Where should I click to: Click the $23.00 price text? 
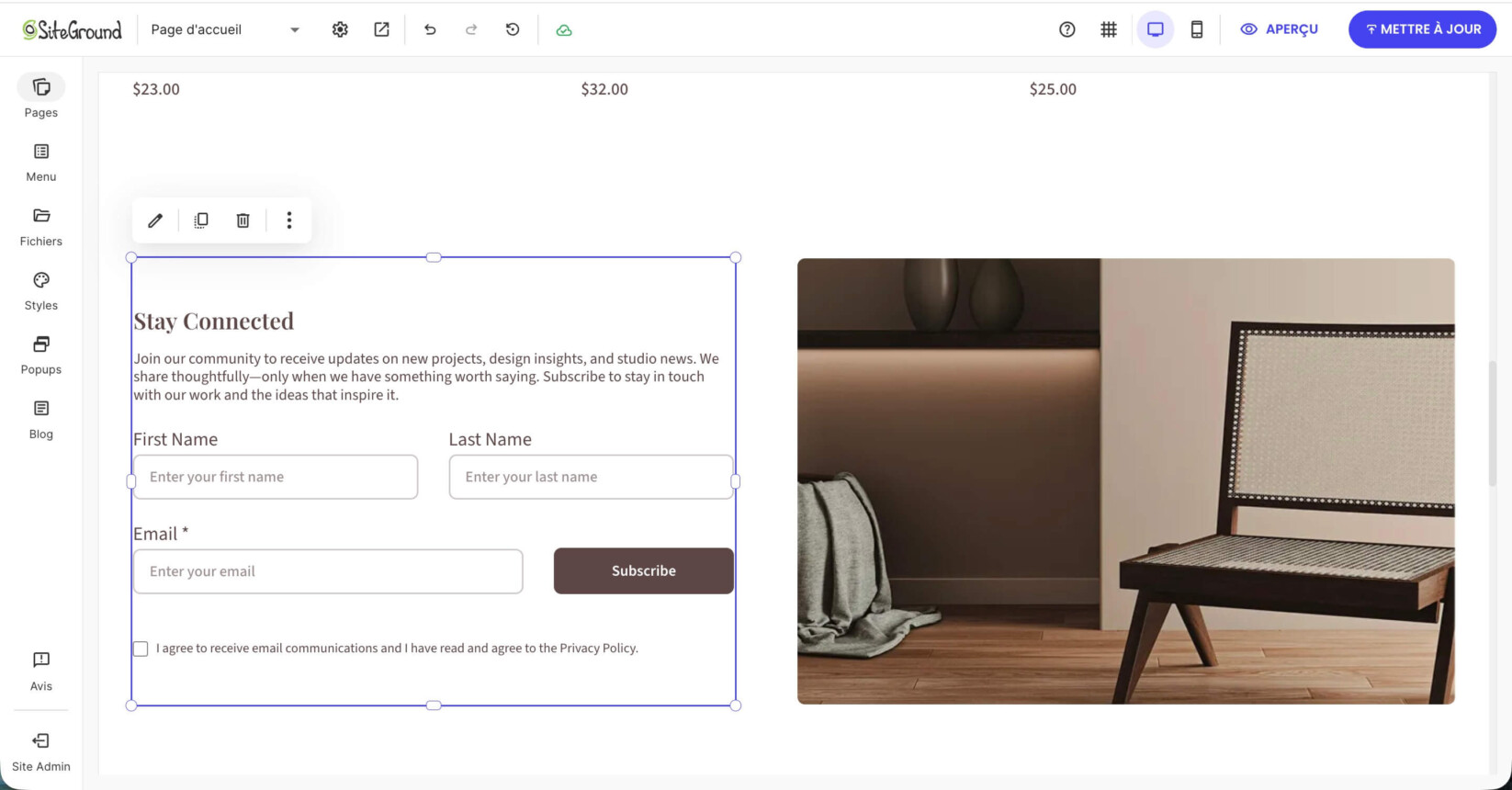(156, 89)
